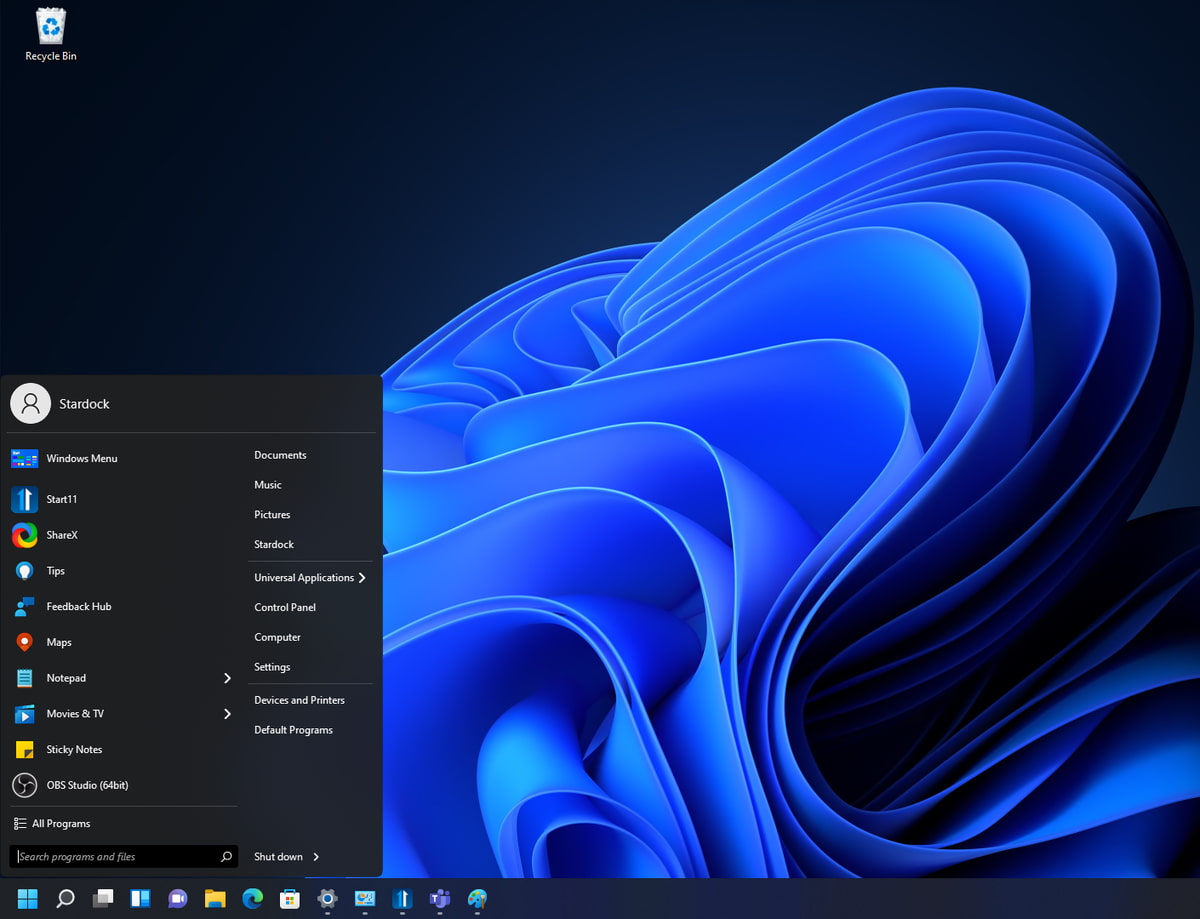
Task: Open the Music folder link
Action: click(268, 485)
